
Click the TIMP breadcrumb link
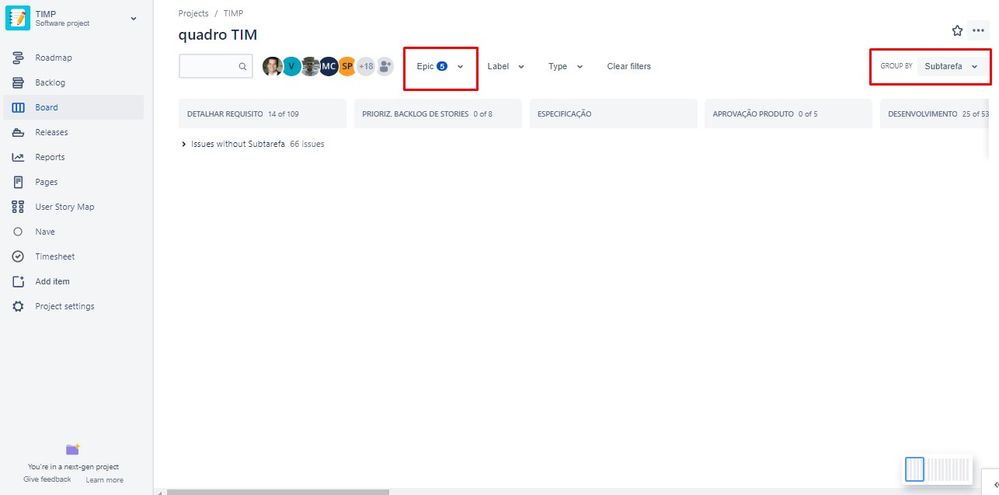(233, 13)
